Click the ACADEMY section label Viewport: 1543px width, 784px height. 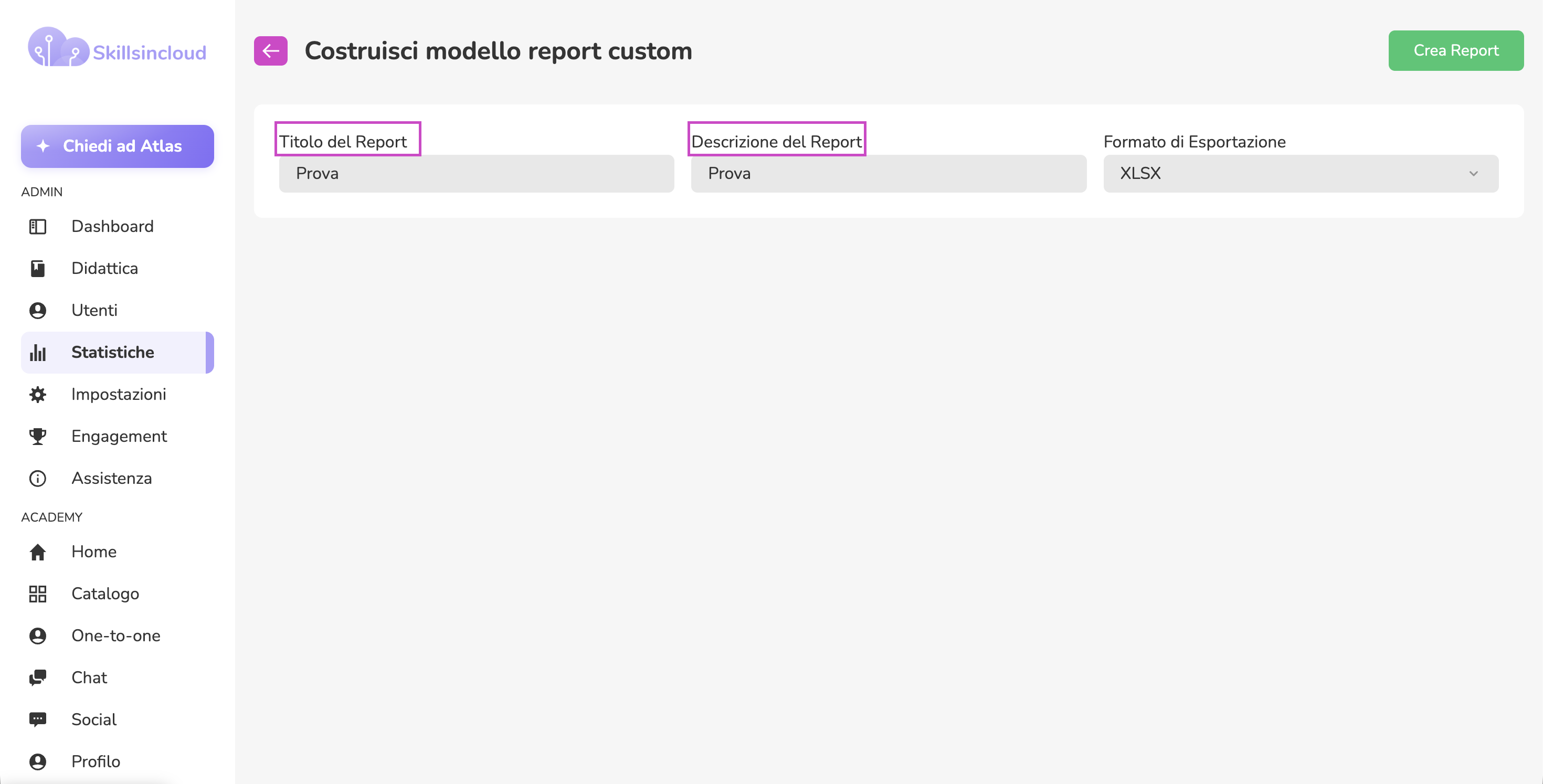51,517
